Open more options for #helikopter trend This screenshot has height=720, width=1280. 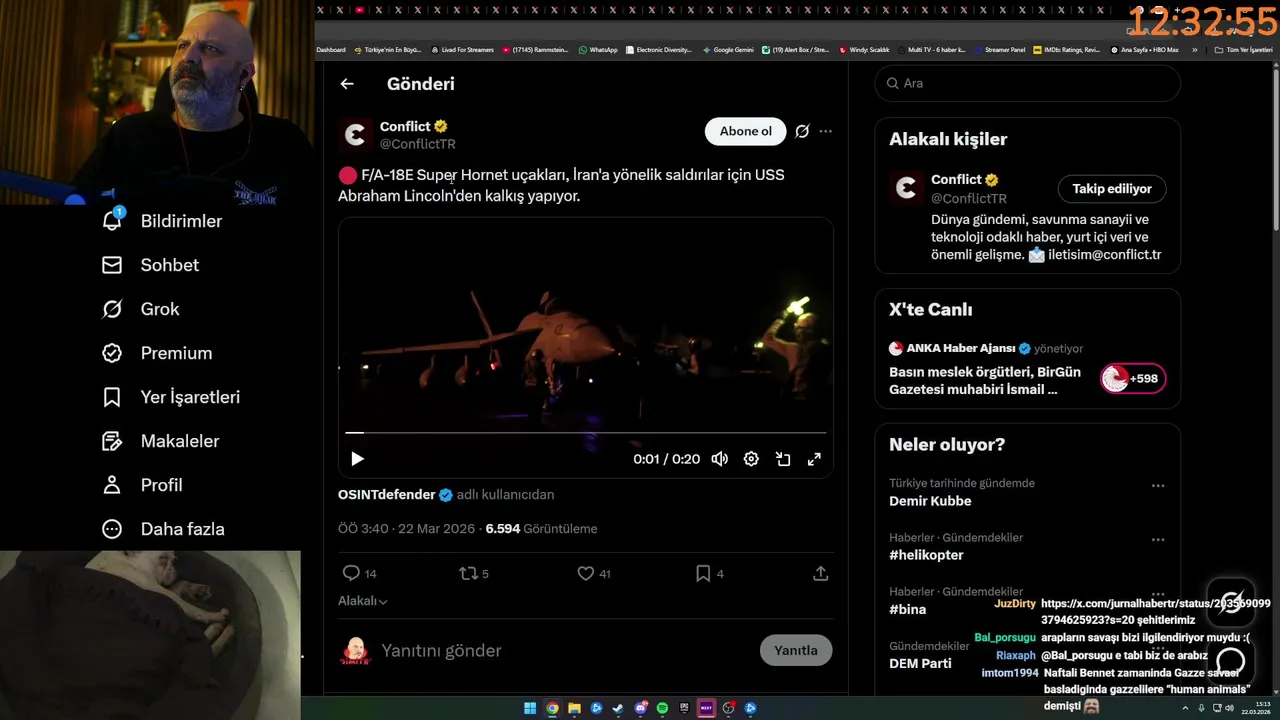pos(1157,540)
